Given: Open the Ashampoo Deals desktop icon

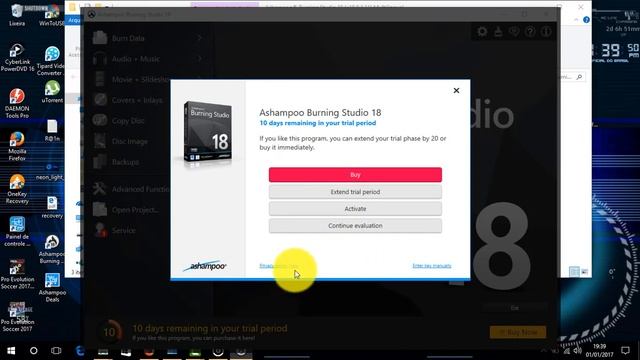Looking at the screenshot, I should coord(52,288).
